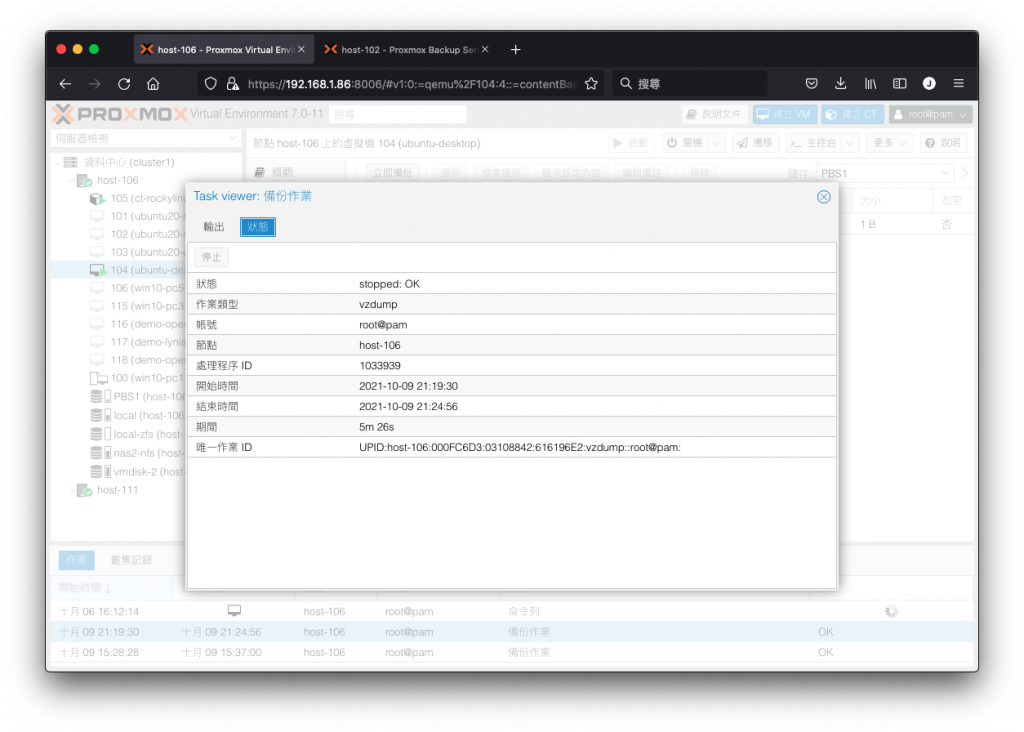The width and height of the screenshot is (1024, 732).
Task: Select the 作業 tab in log panel
Action: pos(76,560)
